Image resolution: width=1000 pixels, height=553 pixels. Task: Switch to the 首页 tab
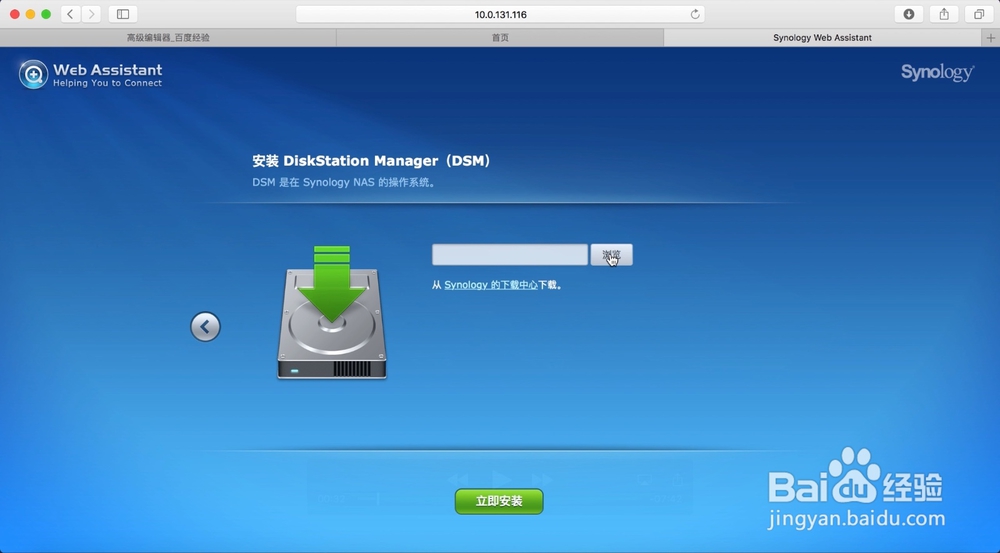(500, 38)
